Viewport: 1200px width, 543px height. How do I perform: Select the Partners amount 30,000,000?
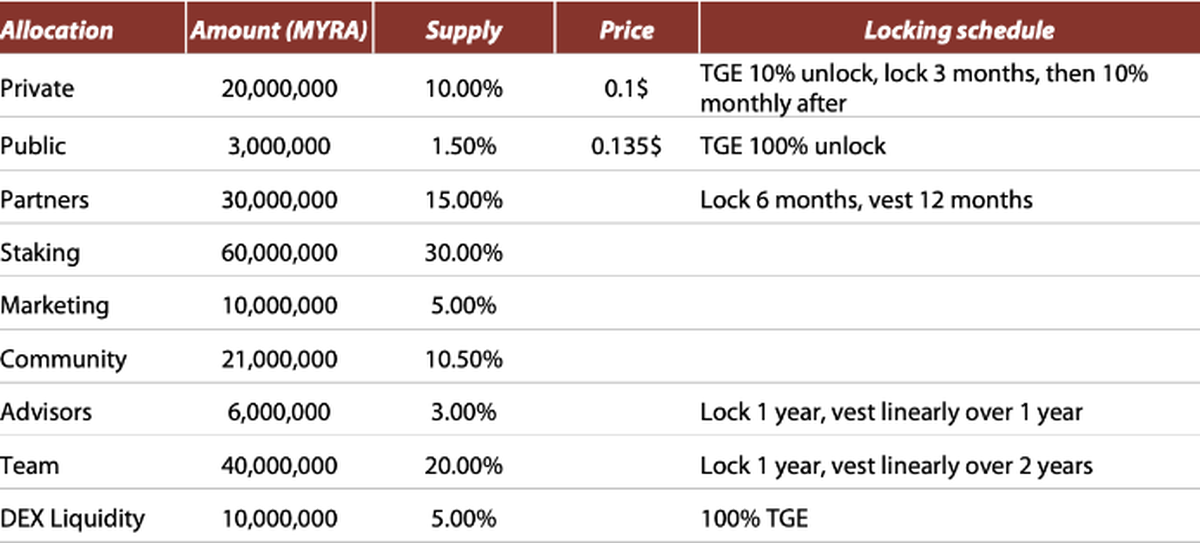coord(279,199)
